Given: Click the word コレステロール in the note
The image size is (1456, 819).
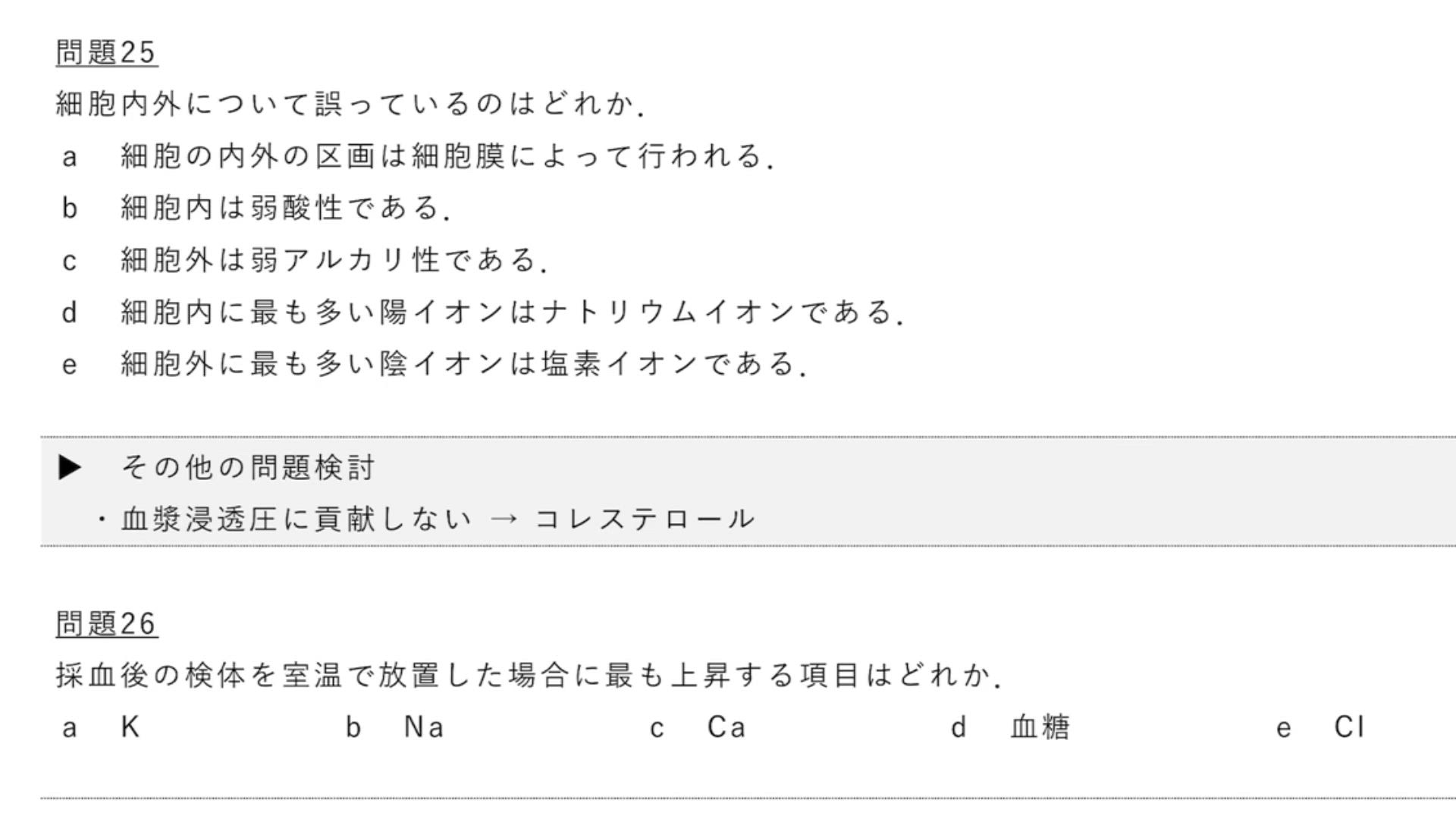Looking at the screenshot, I should pyautogui.click(x=645, y=519).
